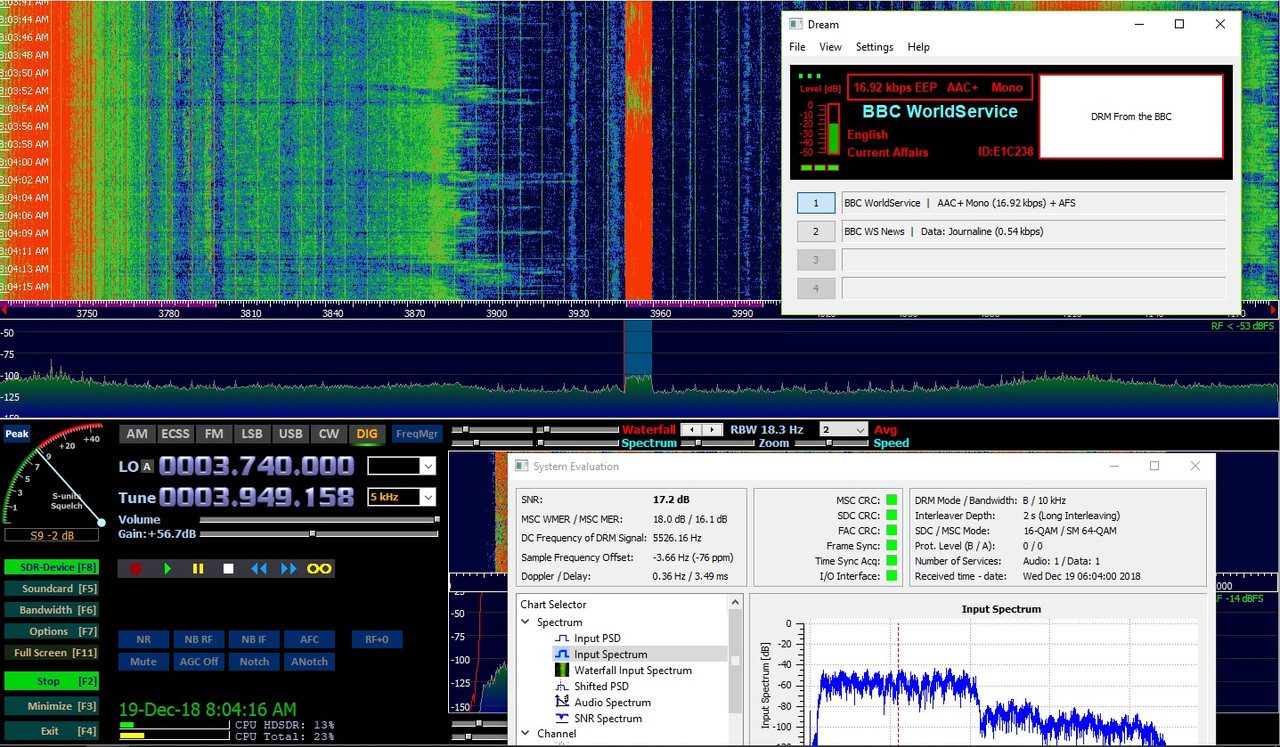Select FM demodulation mode
1280x747 pixels.
[213, 434]
